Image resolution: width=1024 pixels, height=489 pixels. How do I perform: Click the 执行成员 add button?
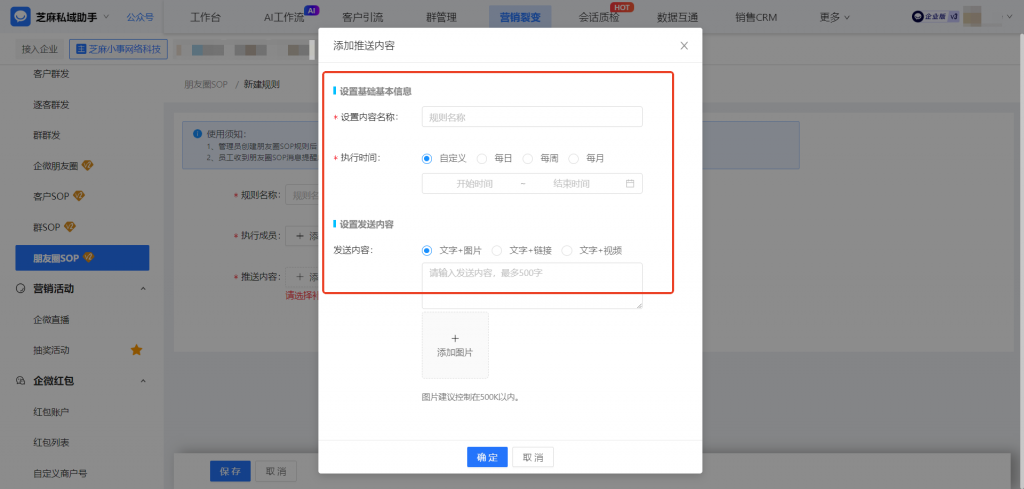tap(302, 236)
